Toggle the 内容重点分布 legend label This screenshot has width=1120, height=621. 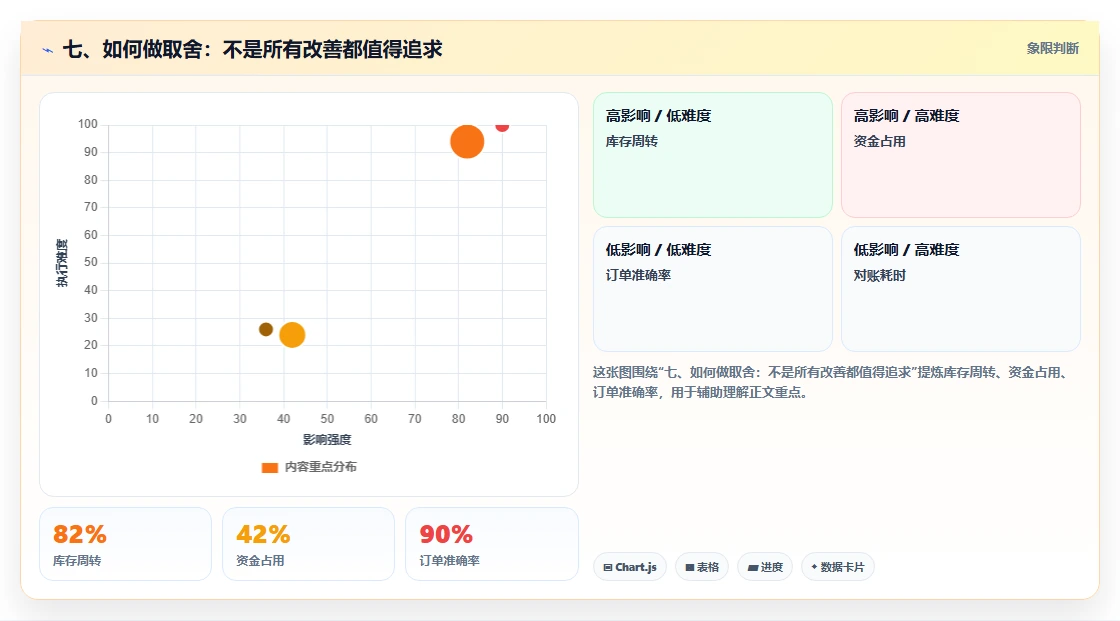coord(320,467)
